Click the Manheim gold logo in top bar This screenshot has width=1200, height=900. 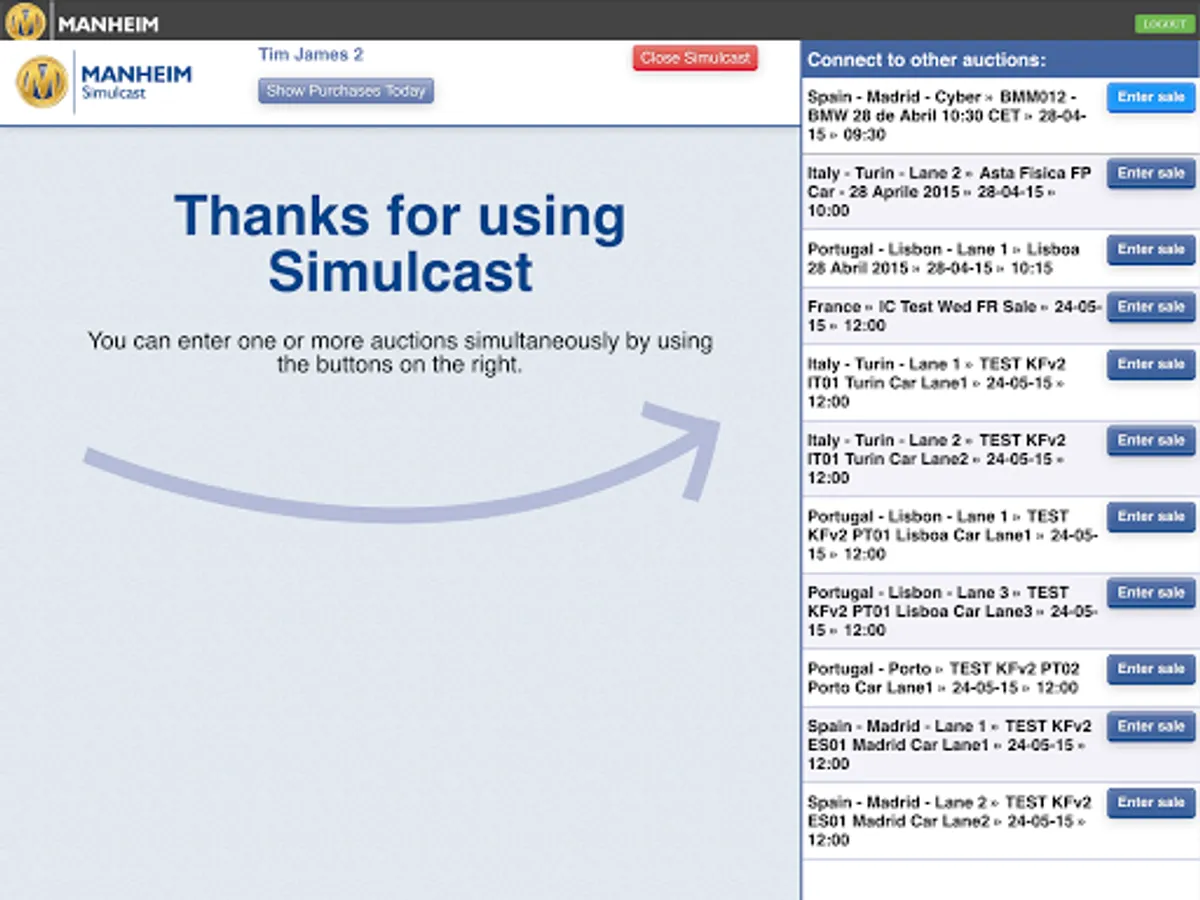click(x=26, y=21)
